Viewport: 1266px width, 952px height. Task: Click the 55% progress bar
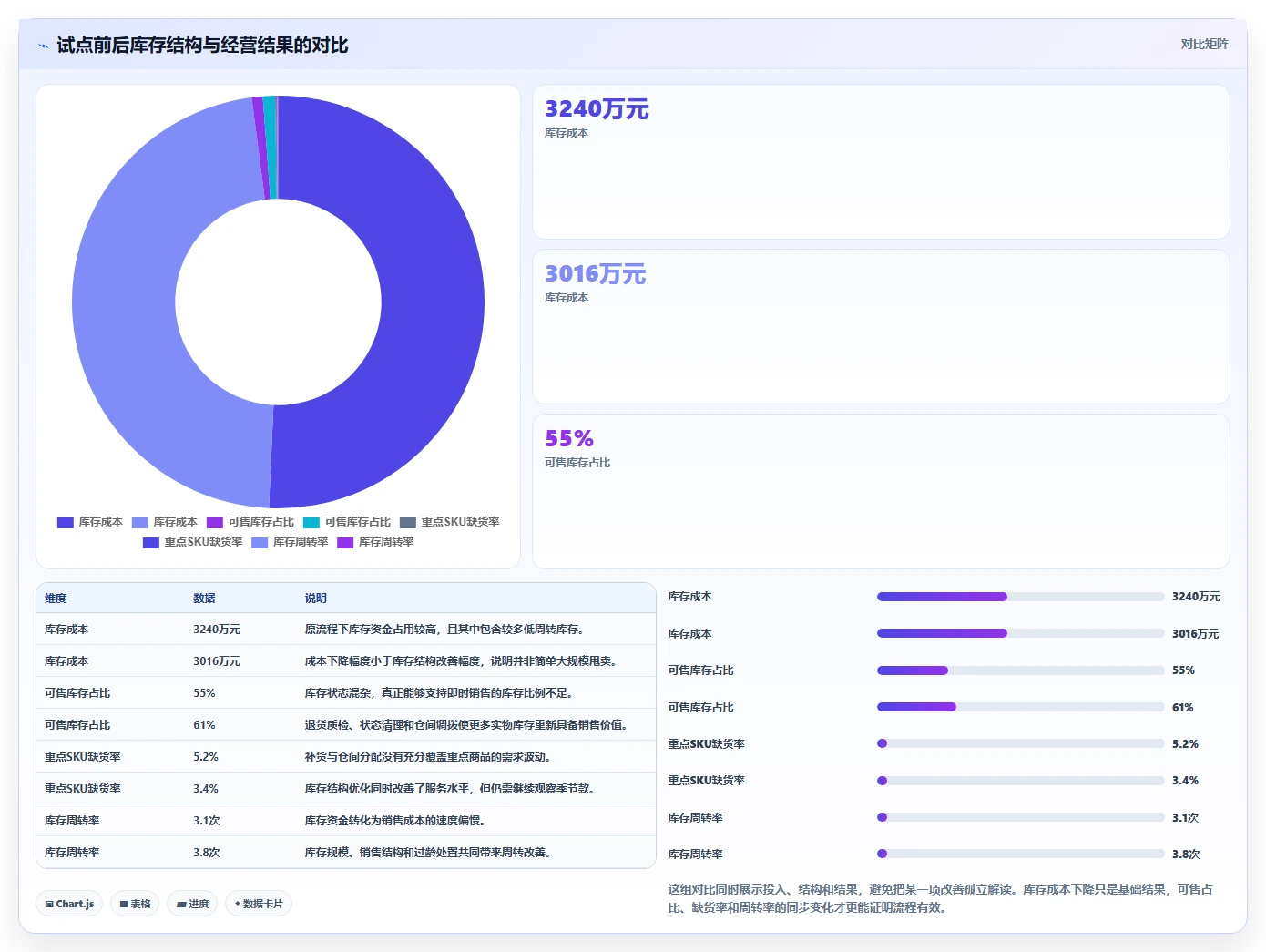click(x=1020, y=670)
